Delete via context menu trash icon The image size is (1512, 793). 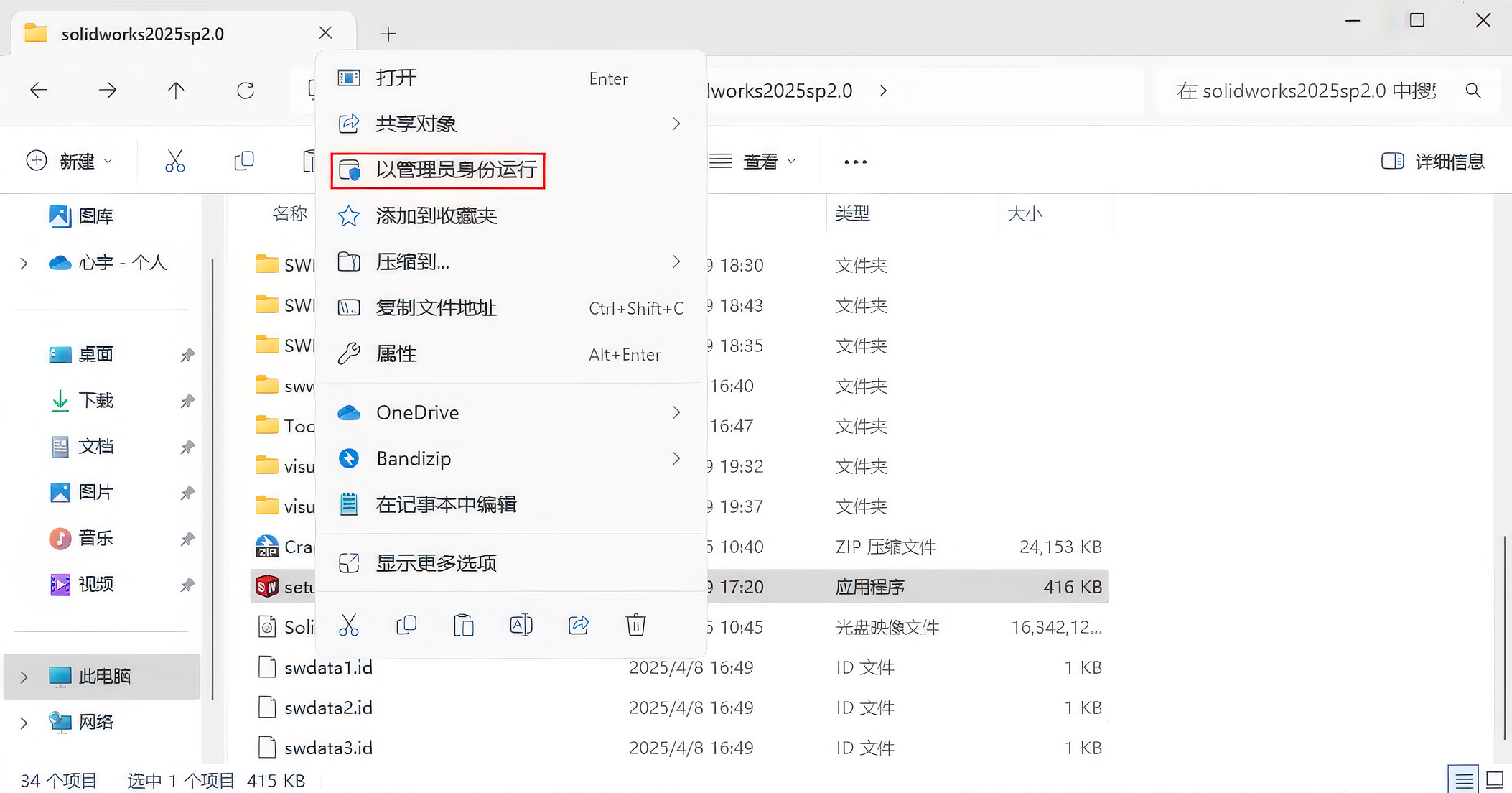pyautogui.click(x=636, y=626)
